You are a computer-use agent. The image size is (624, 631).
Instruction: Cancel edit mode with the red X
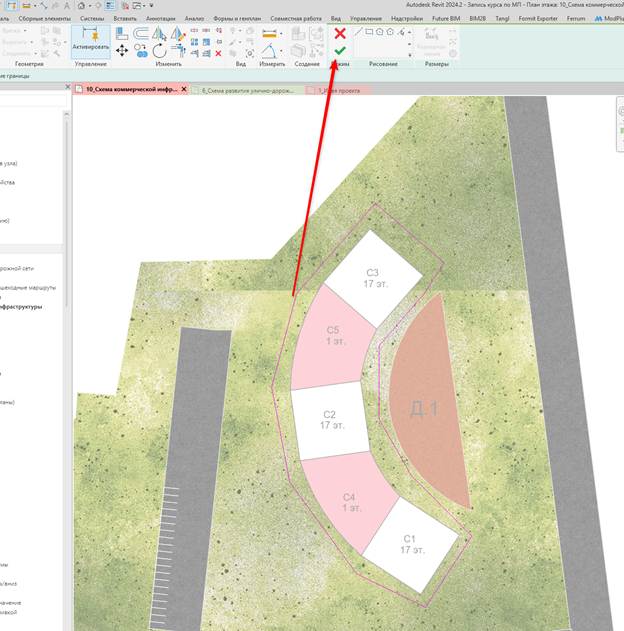point(340,33)
